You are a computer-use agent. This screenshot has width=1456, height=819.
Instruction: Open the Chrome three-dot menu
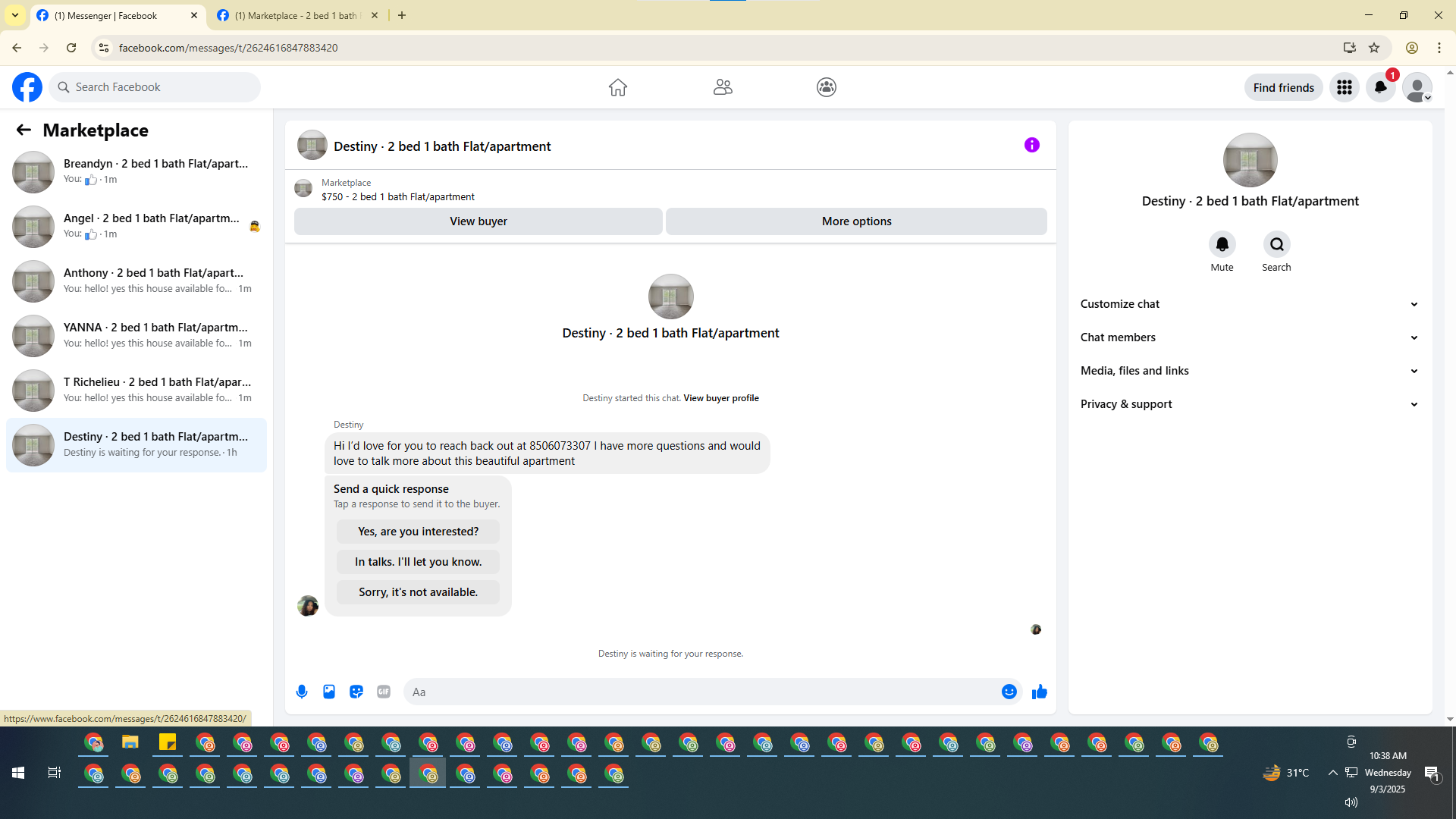1439,48
